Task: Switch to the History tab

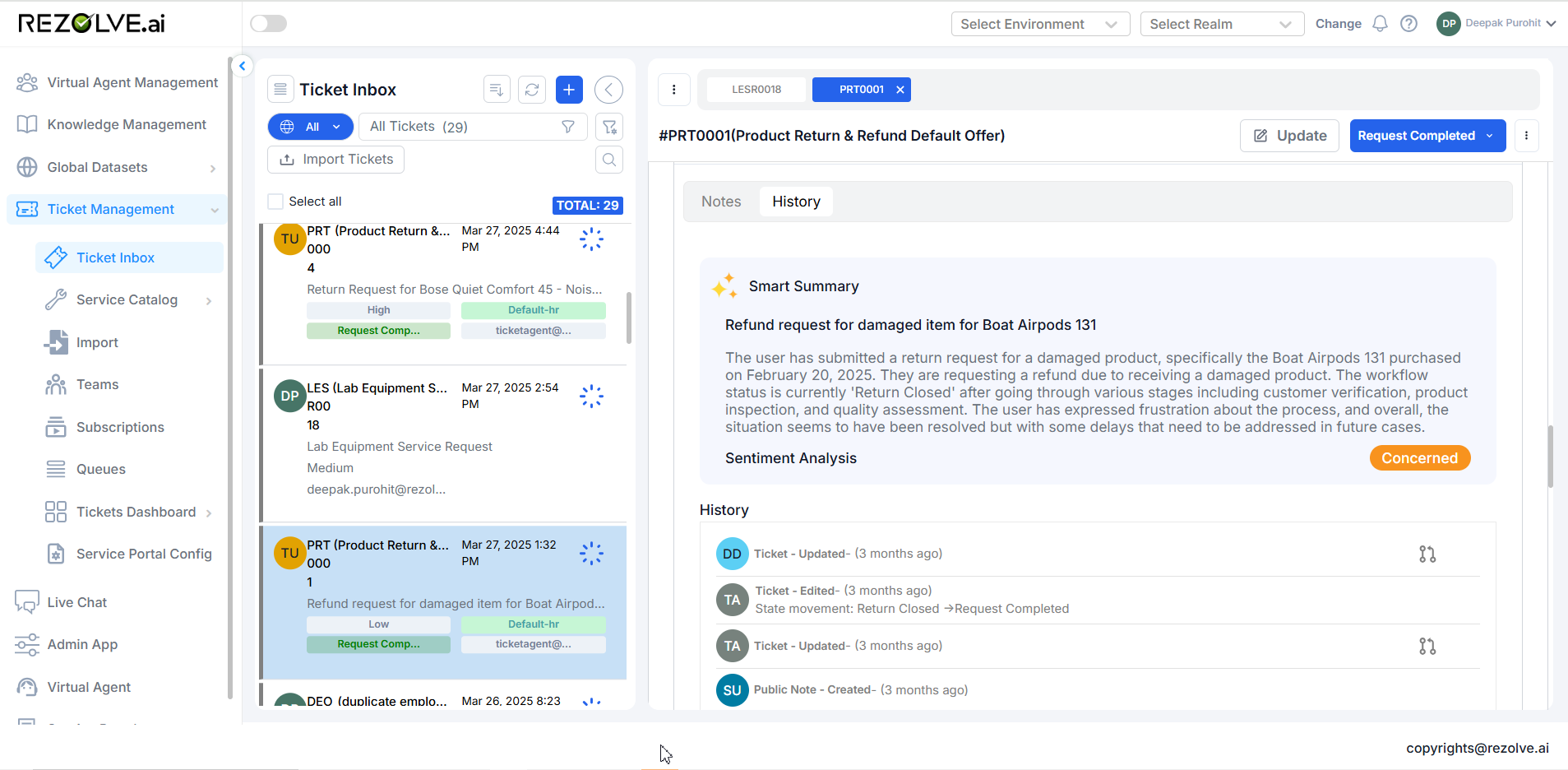Action: click(796, 202)
